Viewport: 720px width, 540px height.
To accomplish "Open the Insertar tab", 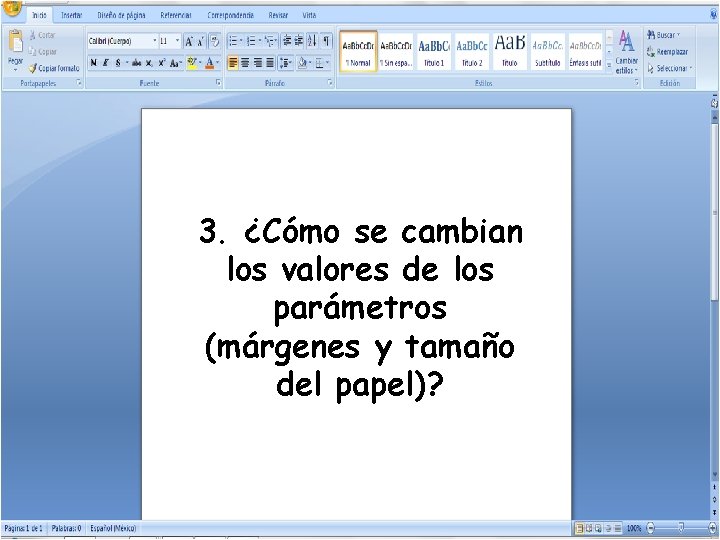I will [71, 15].
